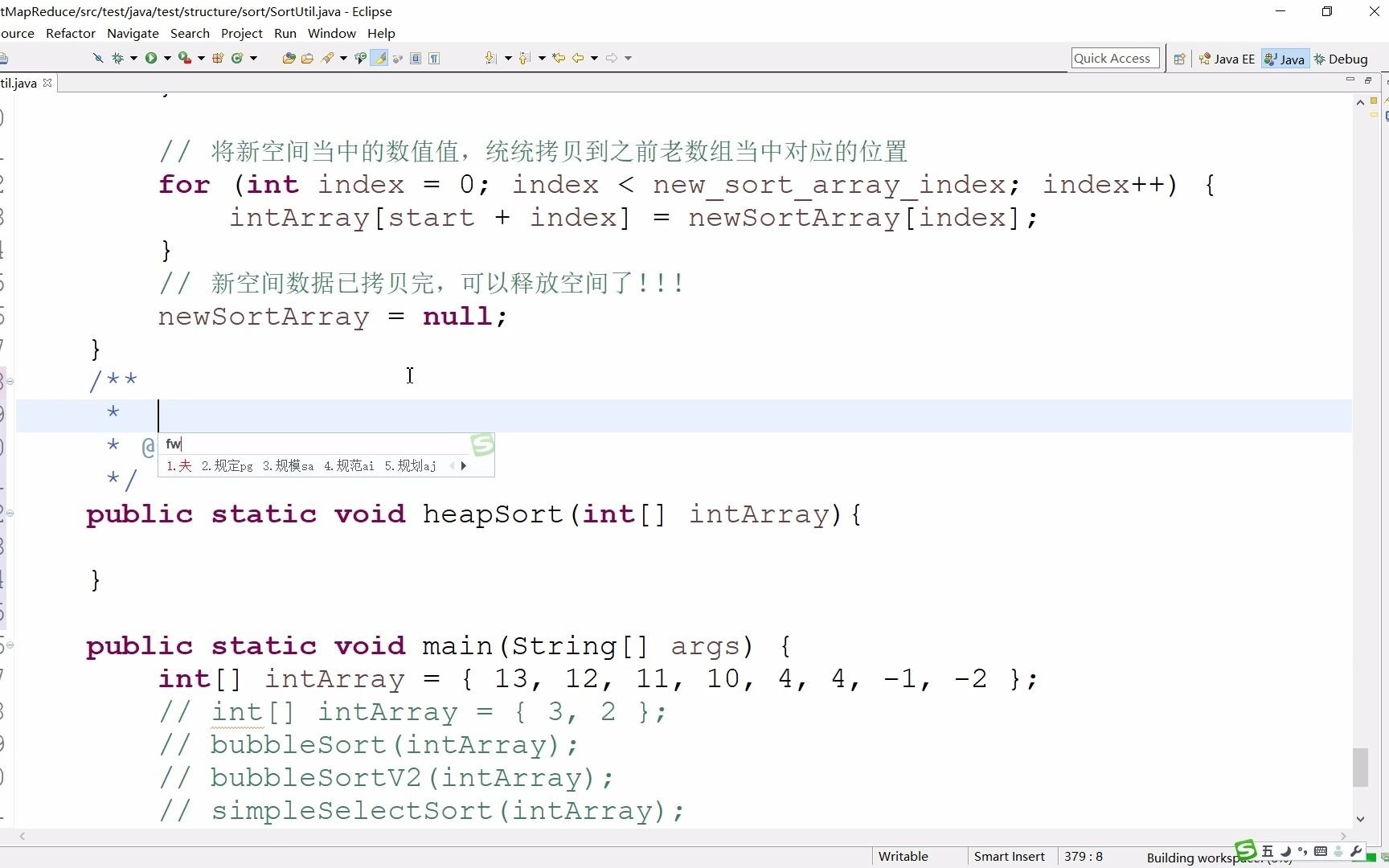Image resolution: width=1389 pixels, height=868 pixels.
Task: Switch to the Debug perspective
Action: (1342, 58)
